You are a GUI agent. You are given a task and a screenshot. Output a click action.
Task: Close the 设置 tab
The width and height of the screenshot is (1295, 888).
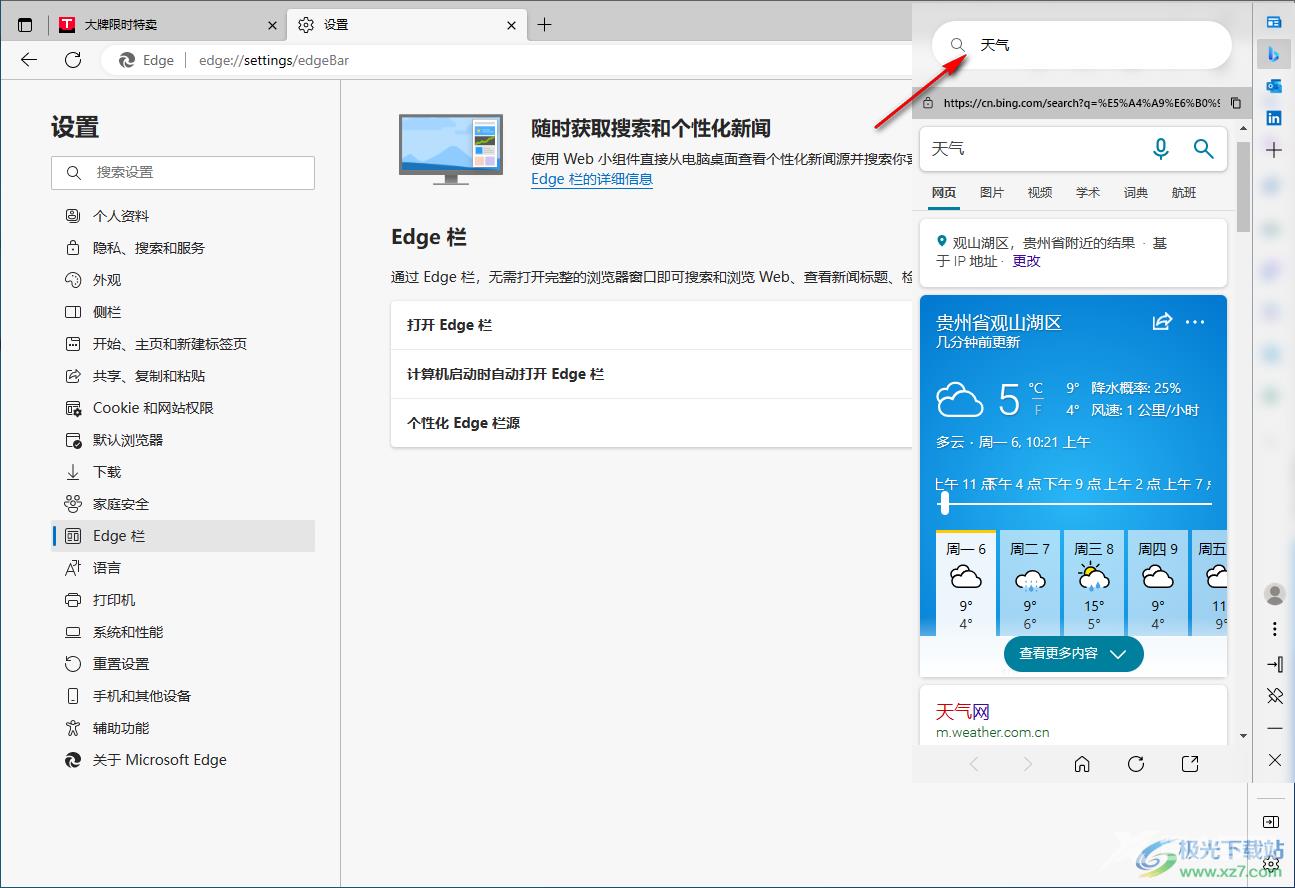512,25
